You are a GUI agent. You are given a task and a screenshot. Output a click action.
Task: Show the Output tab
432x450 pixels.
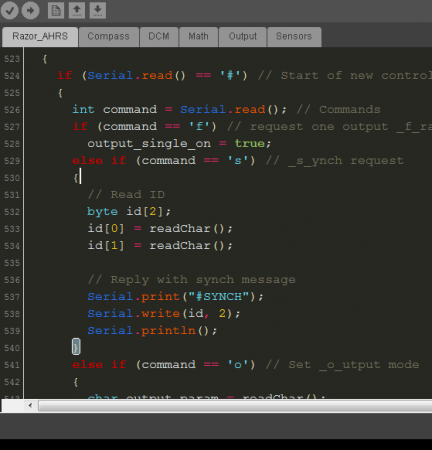pyautogui.click(x=243, y=36)
